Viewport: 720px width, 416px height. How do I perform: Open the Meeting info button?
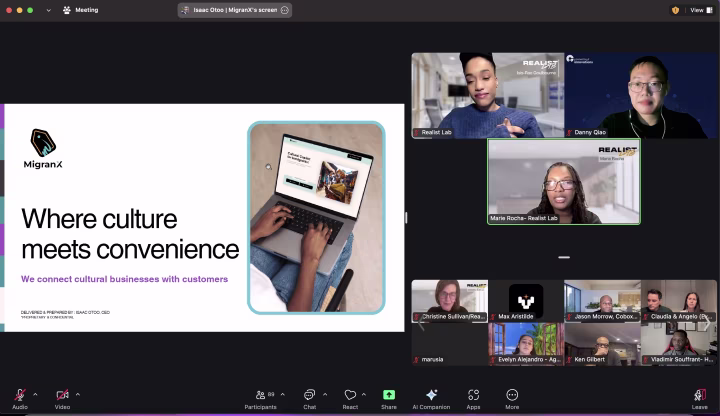[81, 10]
